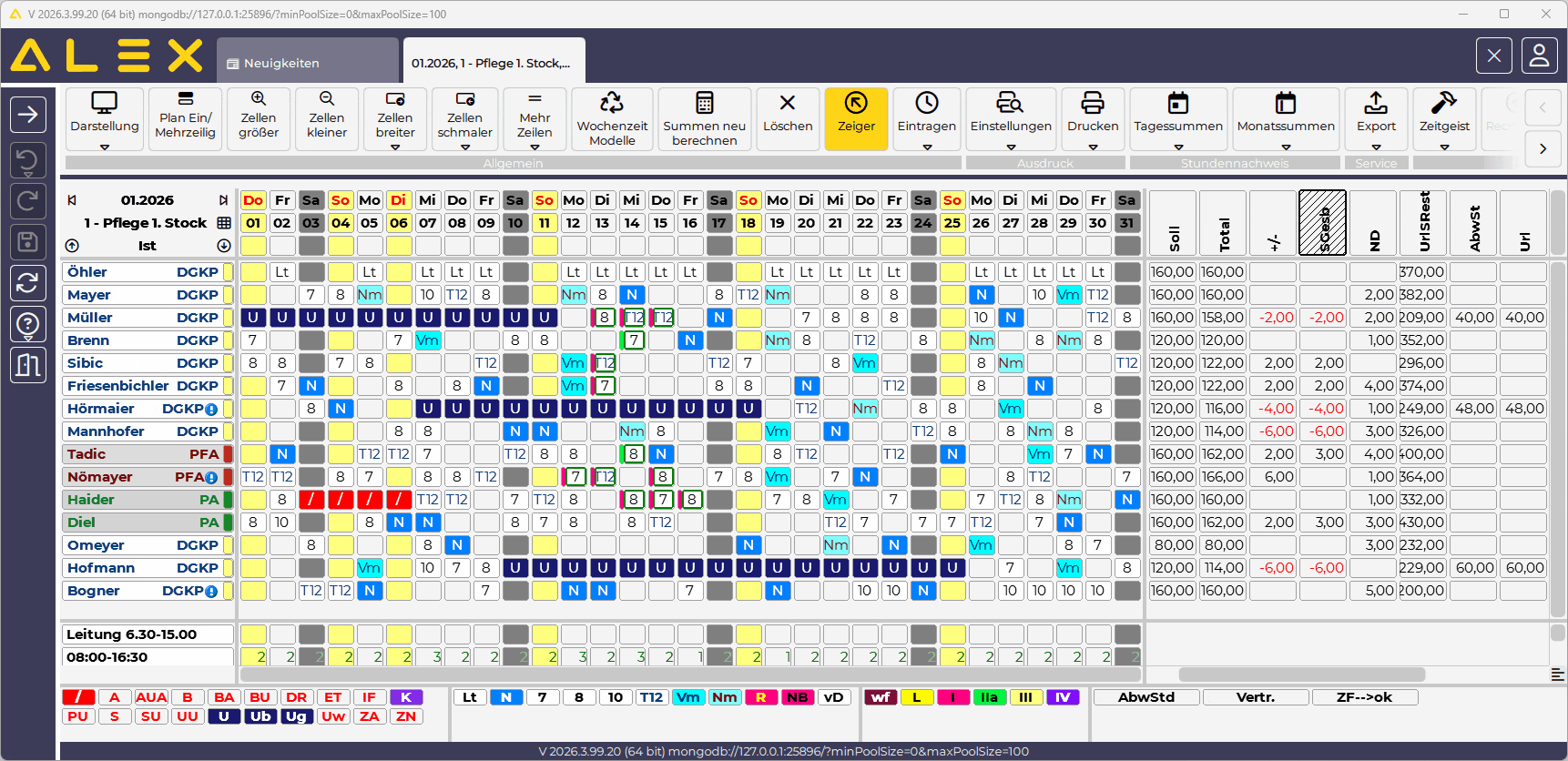
Task: Toggle the Zeiger pointer mode
Action: pos(856,113)
